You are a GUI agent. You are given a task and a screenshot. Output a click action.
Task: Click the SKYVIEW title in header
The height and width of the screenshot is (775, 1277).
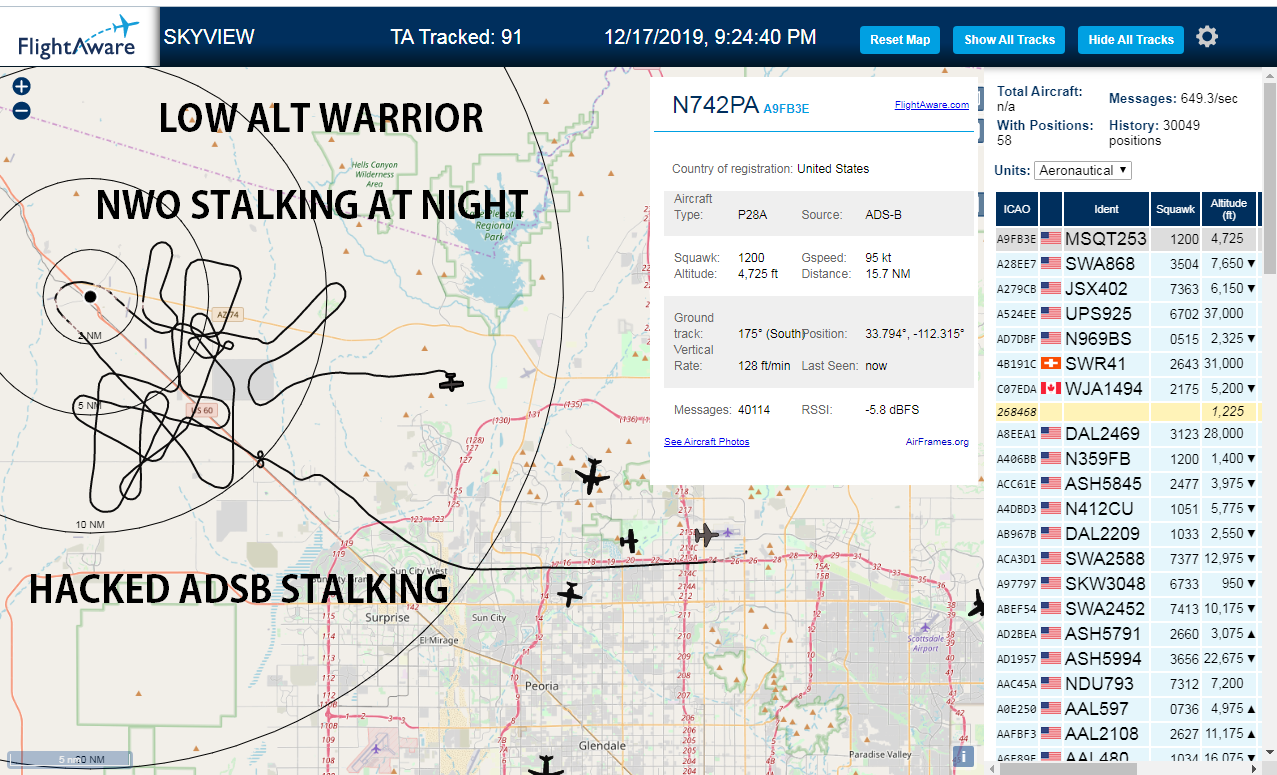209,38
